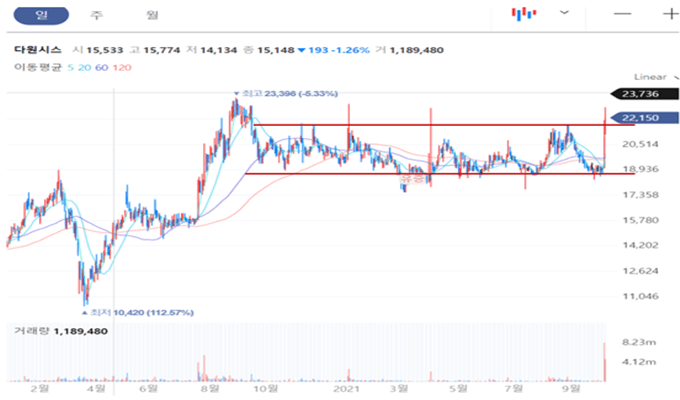This screenshot has height=400, width=680.
Task: Click the 10월 date axis label
Action: pos(265,388)
